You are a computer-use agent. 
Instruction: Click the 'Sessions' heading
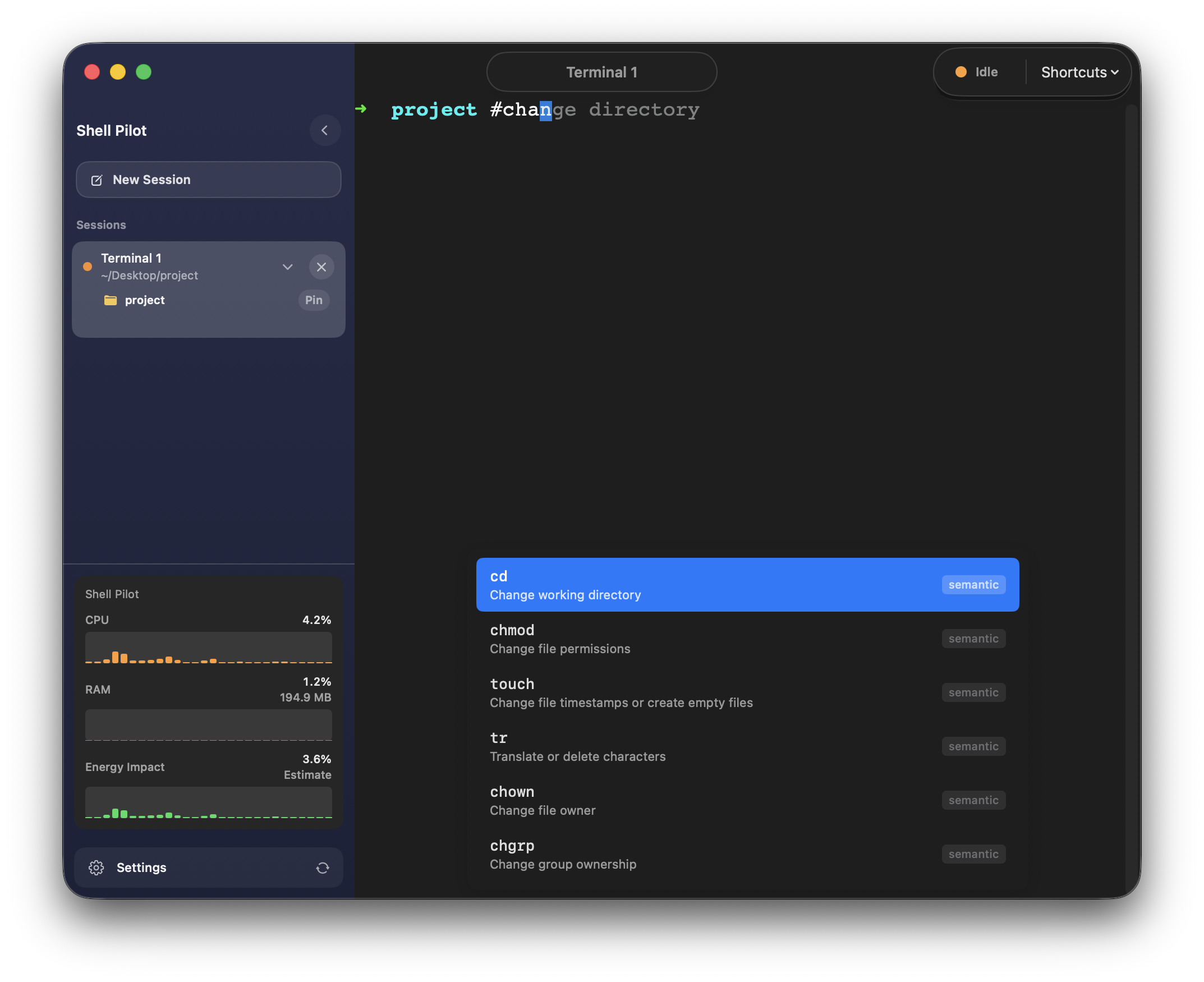[x=101, y=225]
